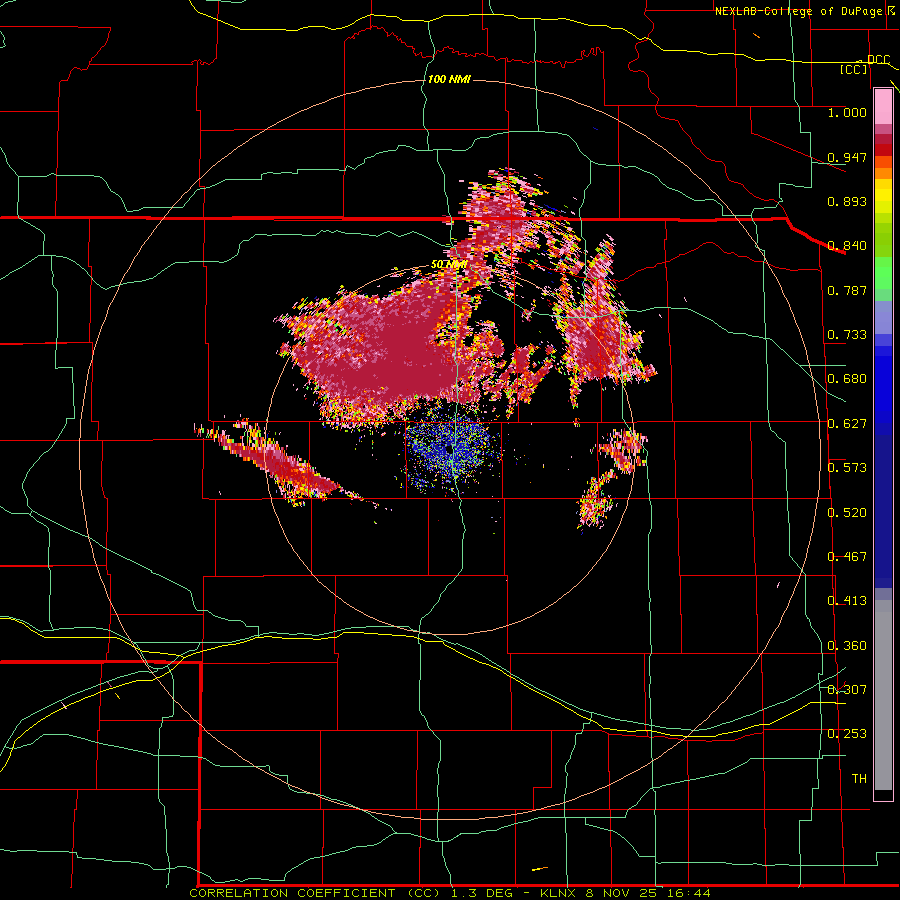
Task: Click the 0.947 value on the scale
Action: pos(847,157)
